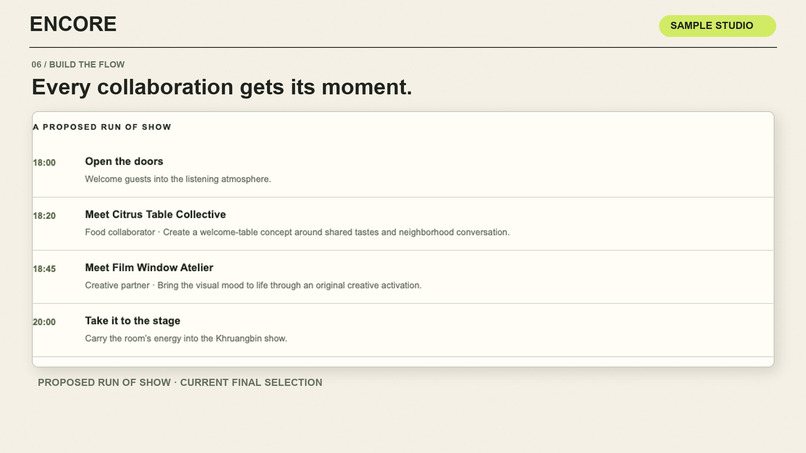Click the ENCORE logo text
806x453 pixels.
73,24
